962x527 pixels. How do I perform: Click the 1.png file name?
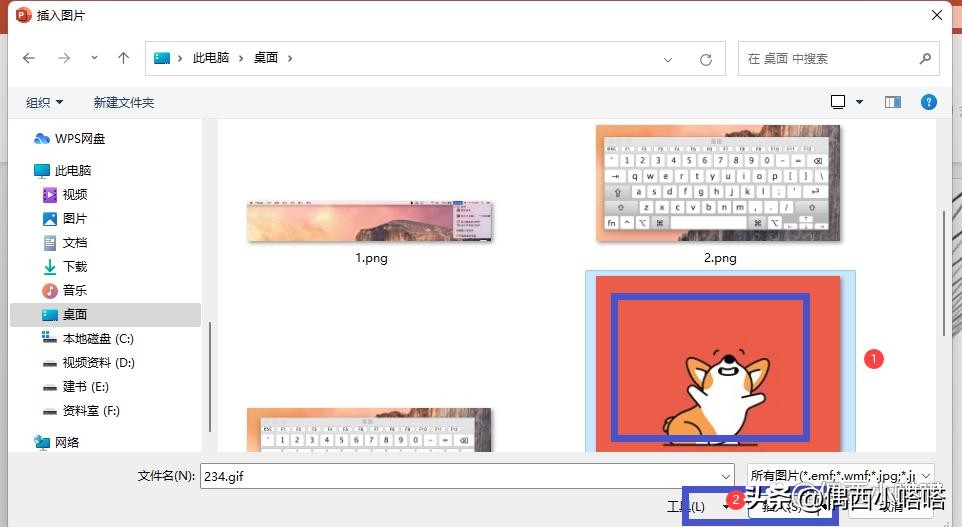coord(371,258)
